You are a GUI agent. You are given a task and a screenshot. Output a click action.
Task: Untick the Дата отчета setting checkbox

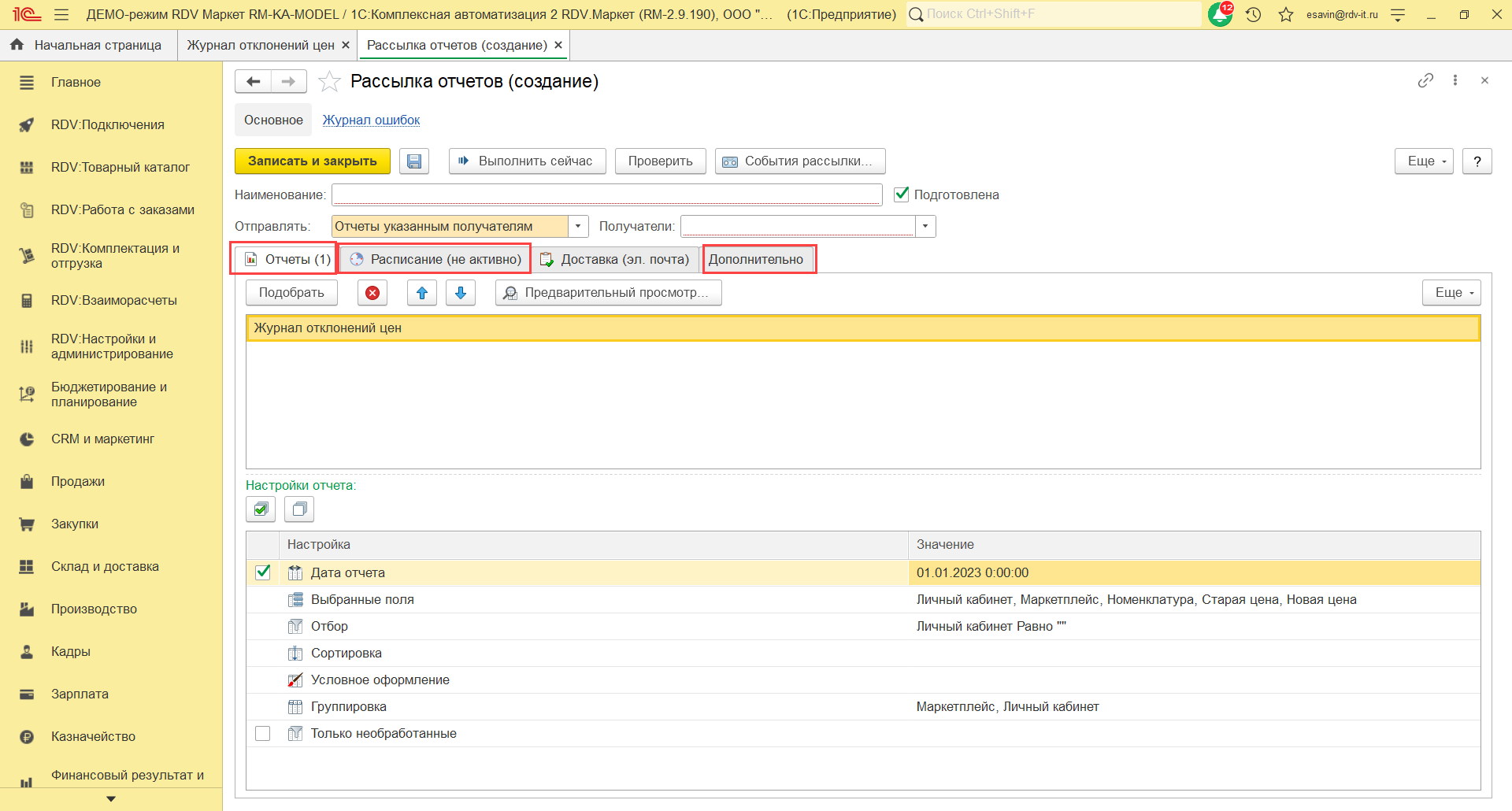[263, 572]
